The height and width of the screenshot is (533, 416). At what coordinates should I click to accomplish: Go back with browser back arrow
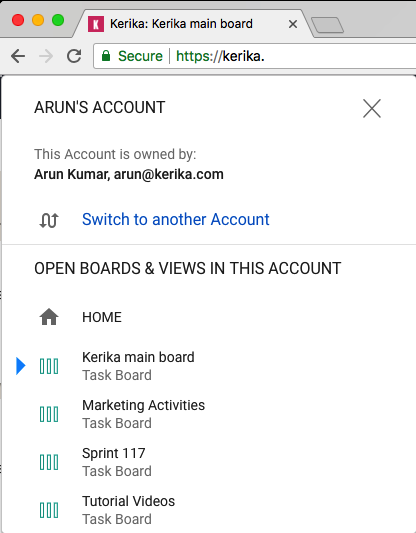coord(18,56)
